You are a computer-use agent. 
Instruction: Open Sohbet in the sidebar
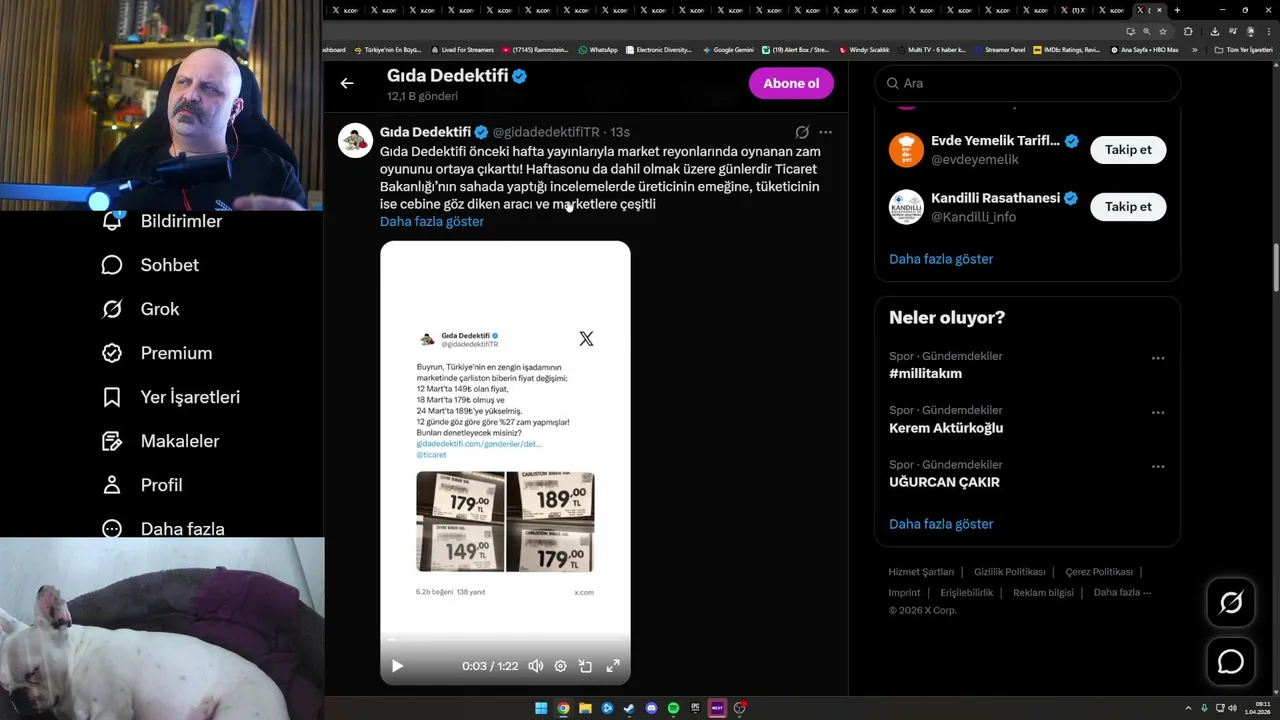pos(150,265)
